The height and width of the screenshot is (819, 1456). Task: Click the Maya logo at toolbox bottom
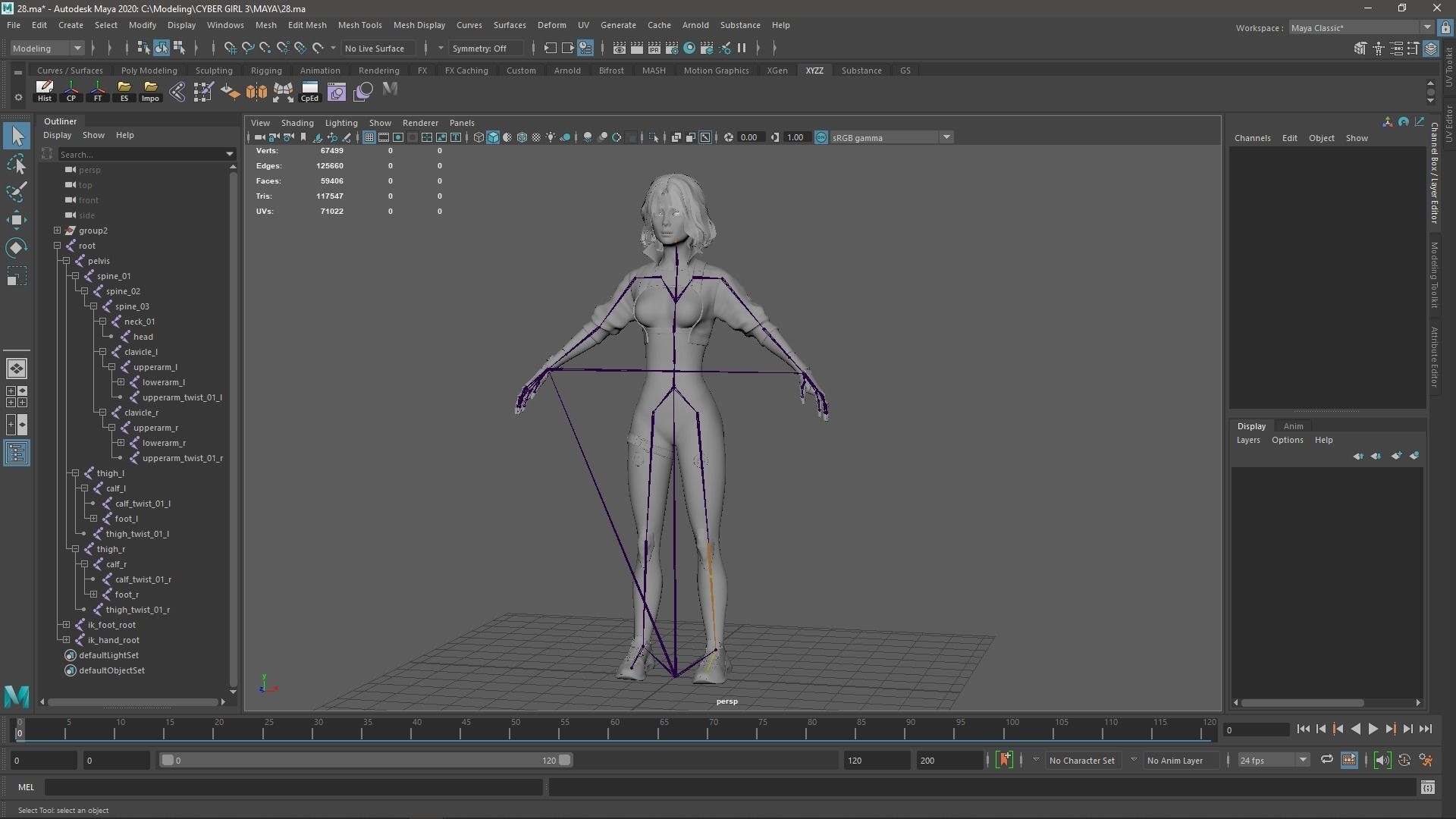tap(17, 695)
